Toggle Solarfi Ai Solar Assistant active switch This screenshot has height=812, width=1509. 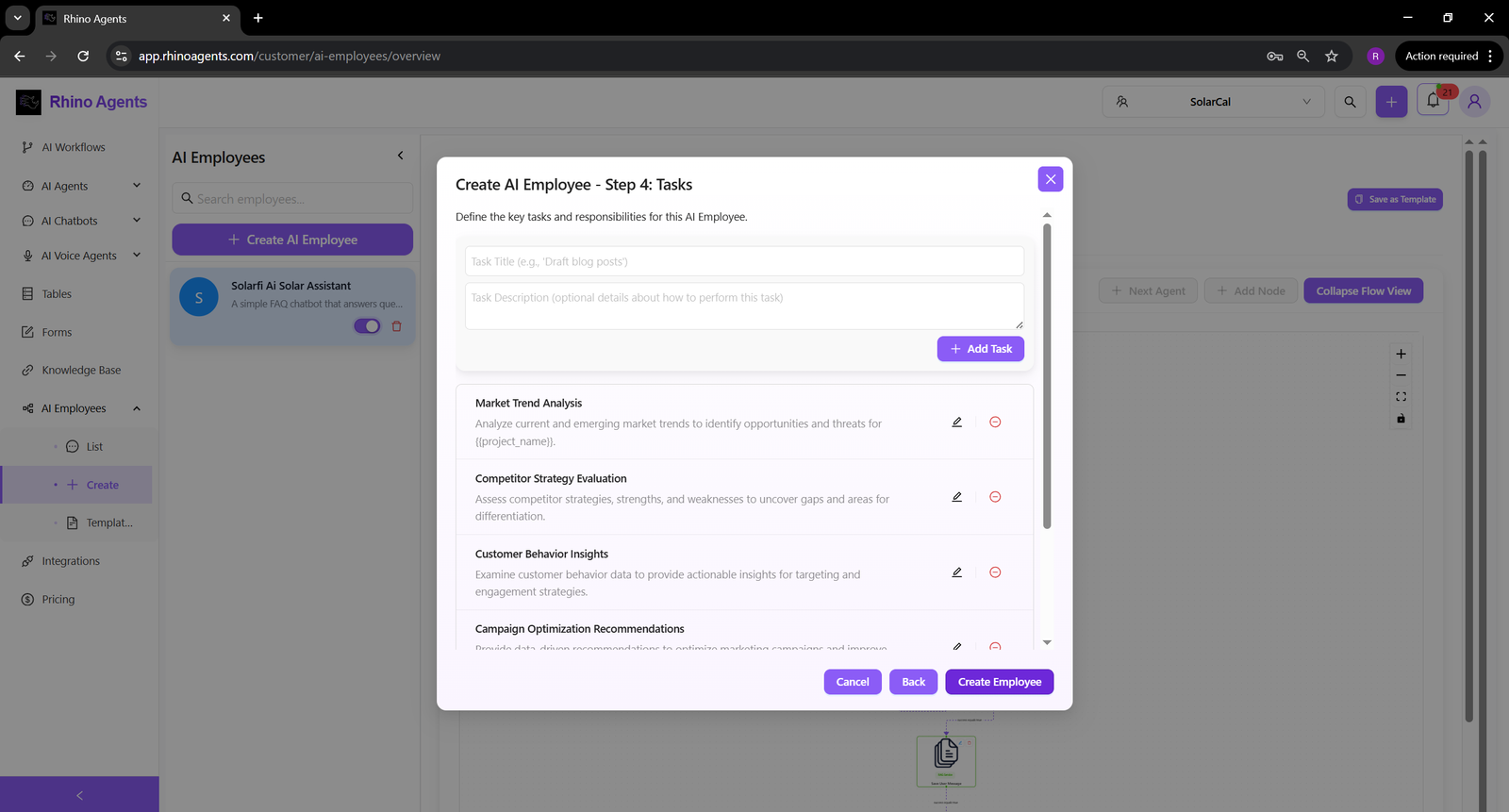click(367, 326)
